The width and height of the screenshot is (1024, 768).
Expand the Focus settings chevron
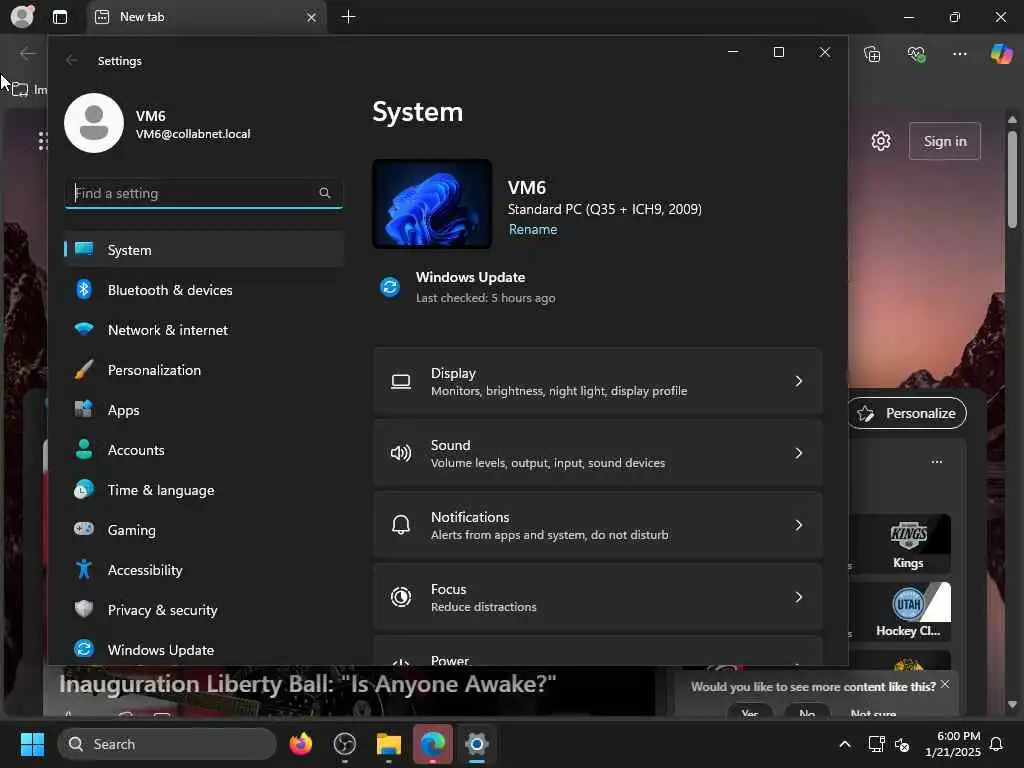(798, 597)
